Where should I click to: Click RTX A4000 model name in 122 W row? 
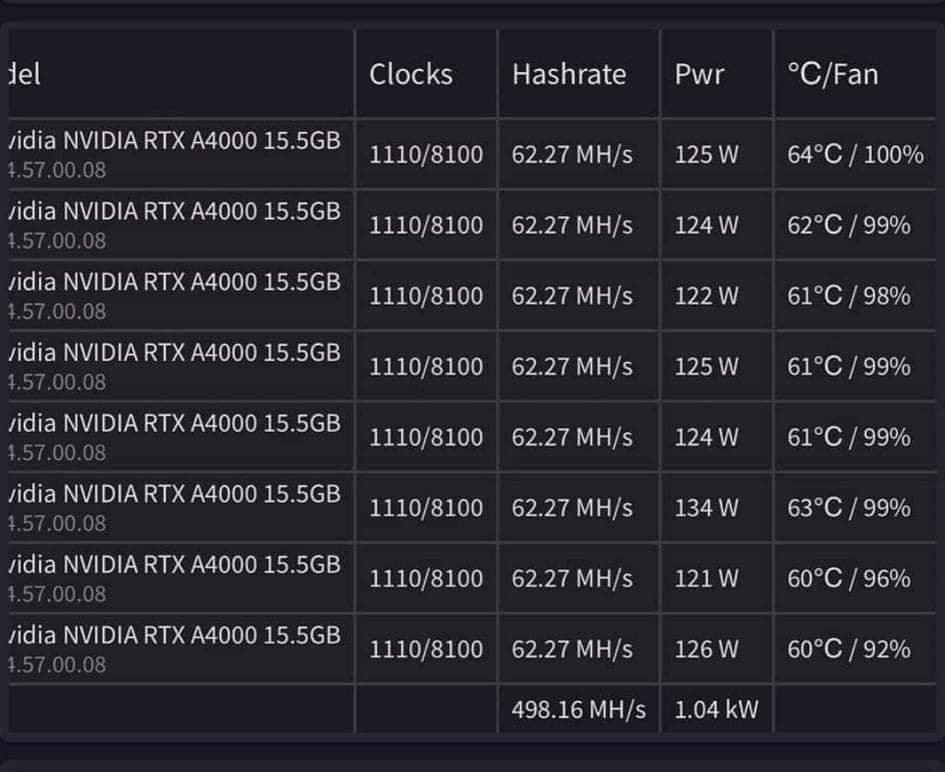(175, 282)
